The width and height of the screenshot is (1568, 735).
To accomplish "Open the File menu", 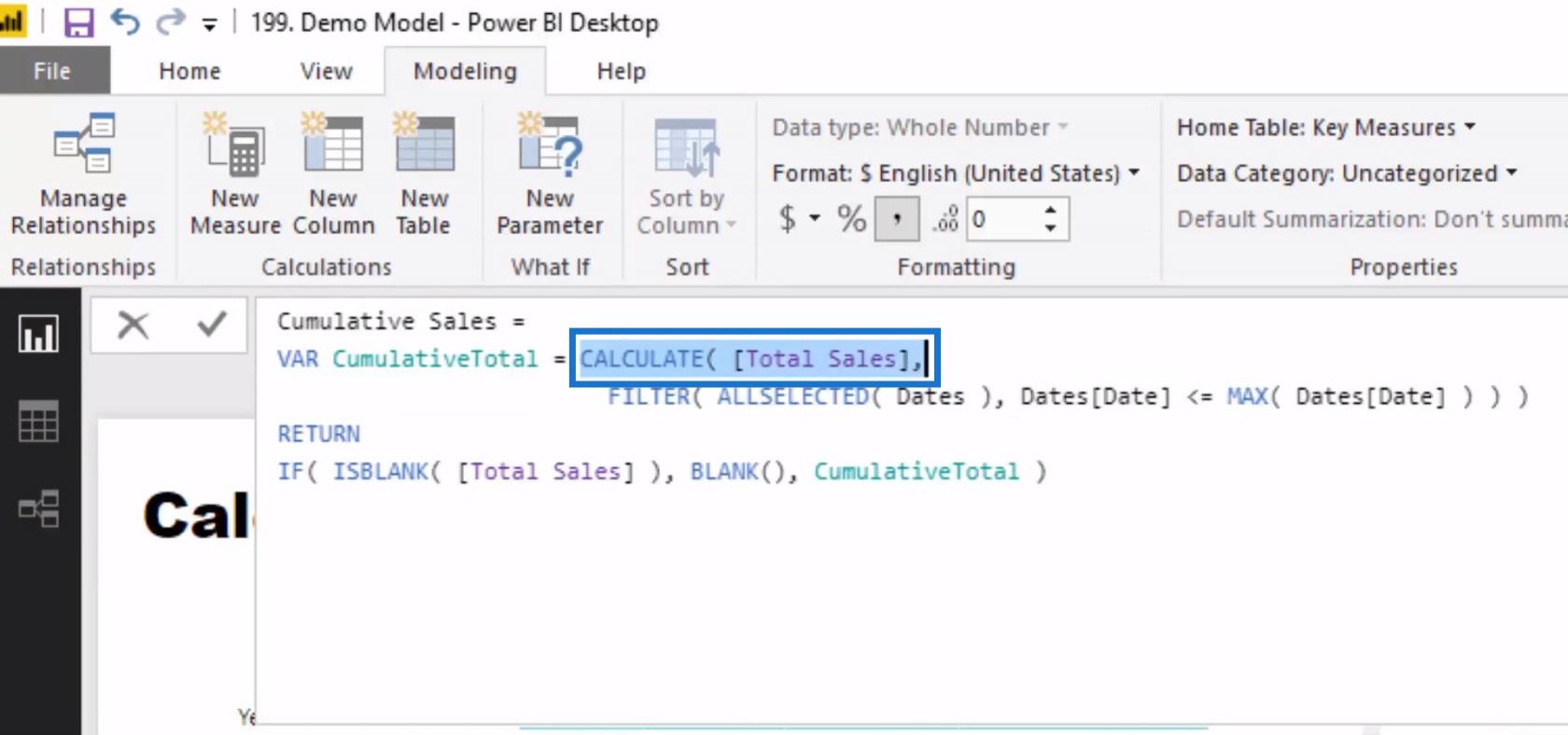I will (52, 71).
